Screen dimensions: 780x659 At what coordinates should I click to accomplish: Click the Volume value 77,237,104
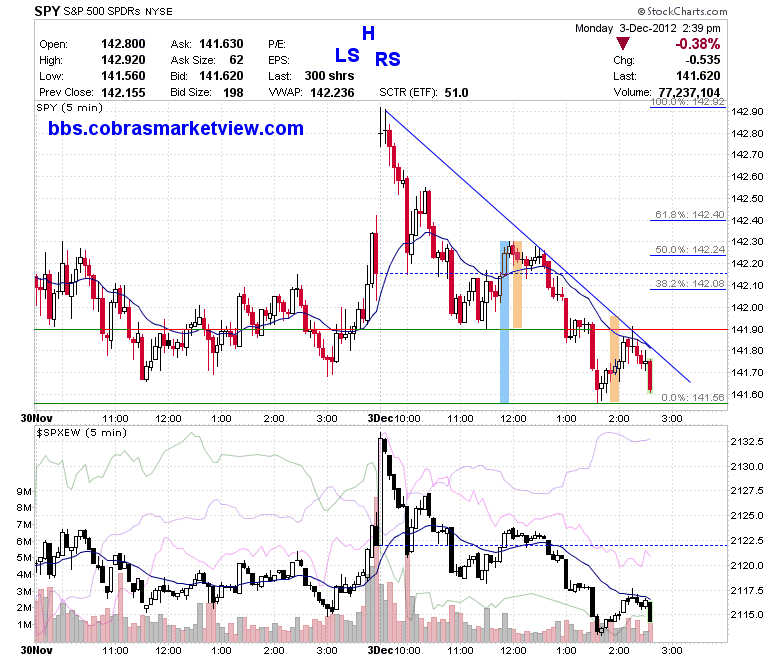point(689,93)
